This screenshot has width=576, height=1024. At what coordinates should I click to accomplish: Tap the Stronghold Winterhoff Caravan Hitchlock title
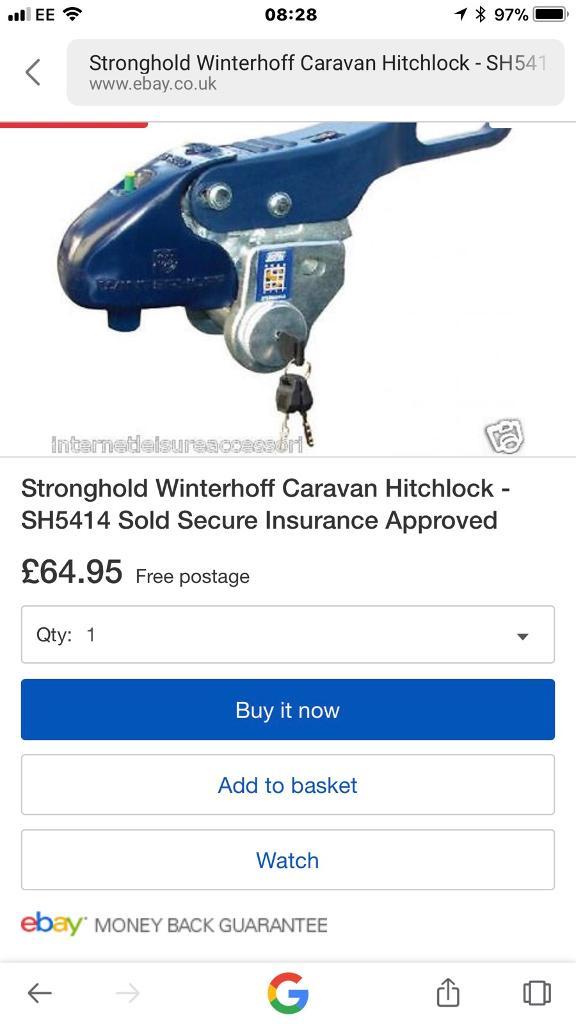266,504
